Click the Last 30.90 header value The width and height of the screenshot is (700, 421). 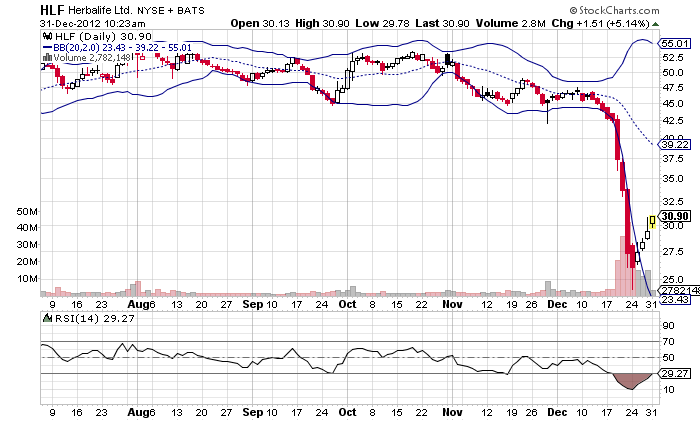click(x=442, y=23)
